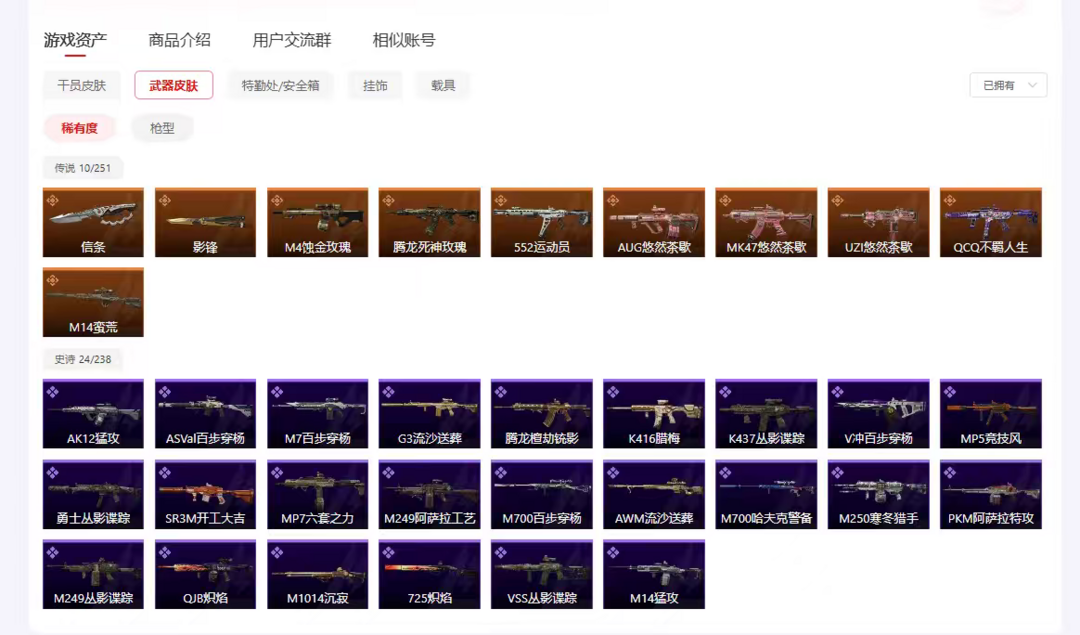Open the M249丛影谍踪 skin

click(93, 574)
